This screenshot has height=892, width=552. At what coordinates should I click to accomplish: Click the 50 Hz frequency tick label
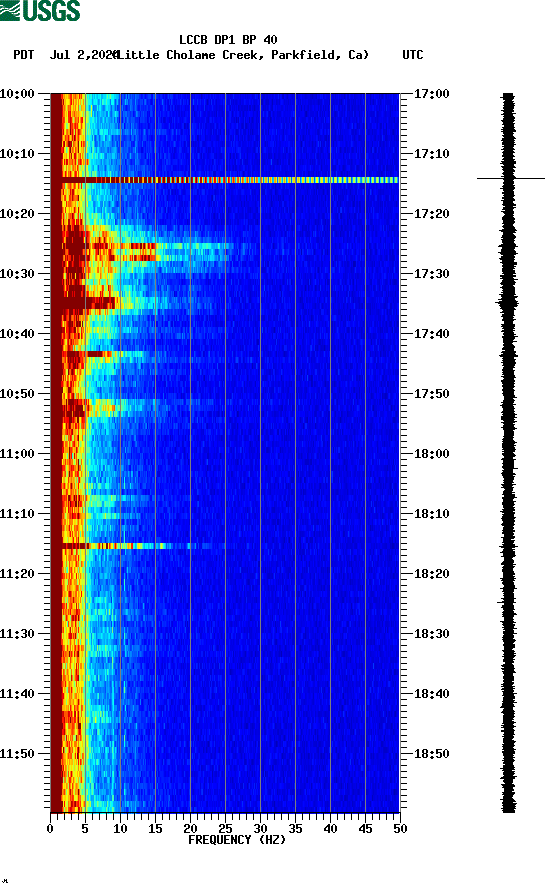tap(400, 829)
